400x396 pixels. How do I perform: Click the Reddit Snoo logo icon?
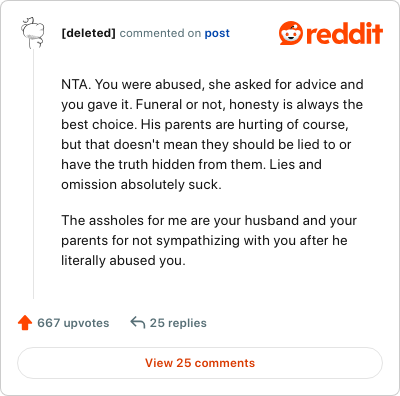291,33
